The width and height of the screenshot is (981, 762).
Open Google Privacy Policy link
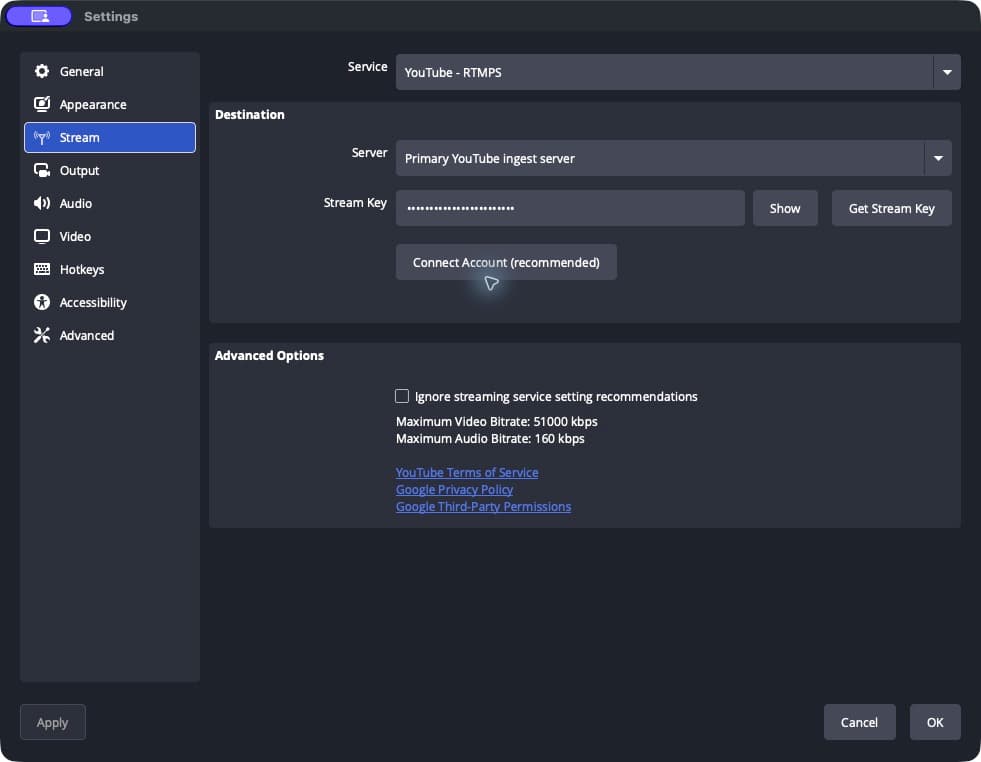click(x=454, y=489)
